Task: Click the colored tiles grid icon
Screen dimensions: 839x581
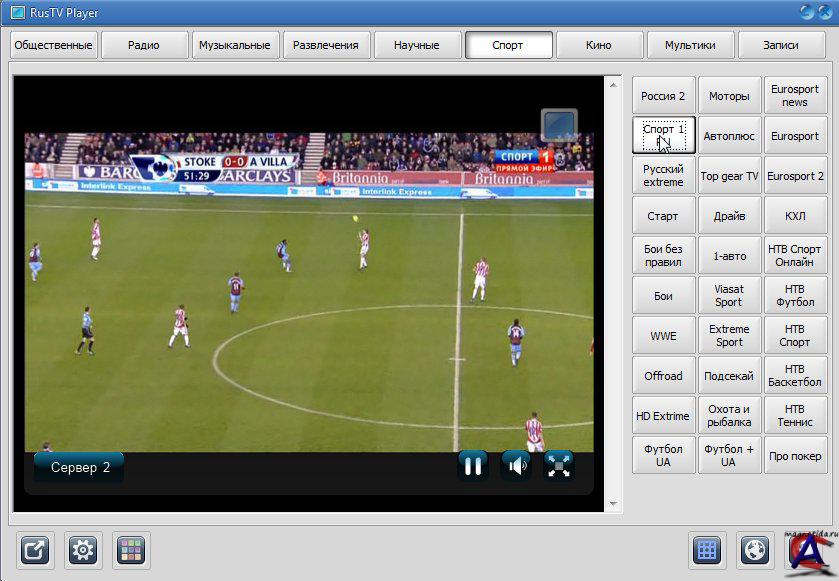Action: [131, 550]
